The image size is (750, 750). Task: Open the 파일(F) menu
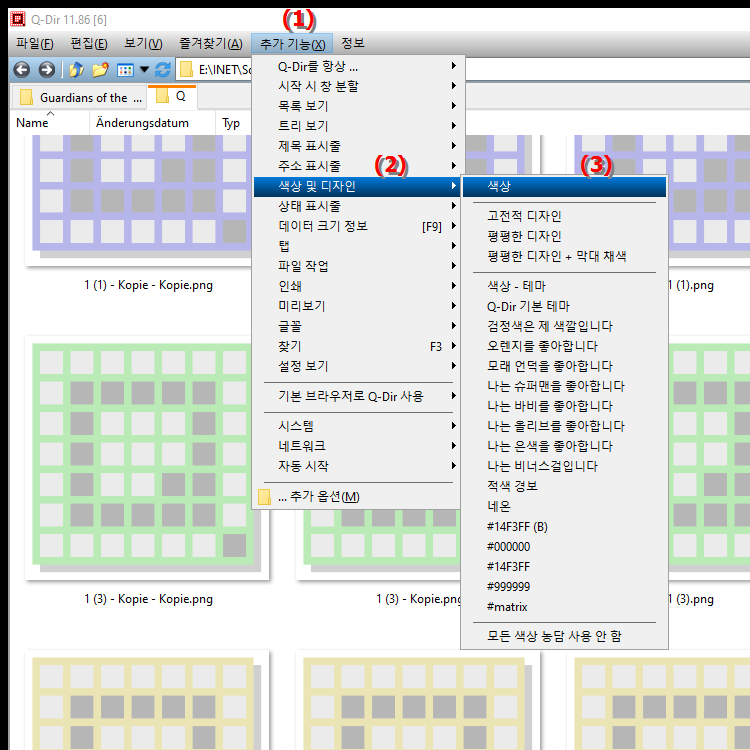pos(35,44)
